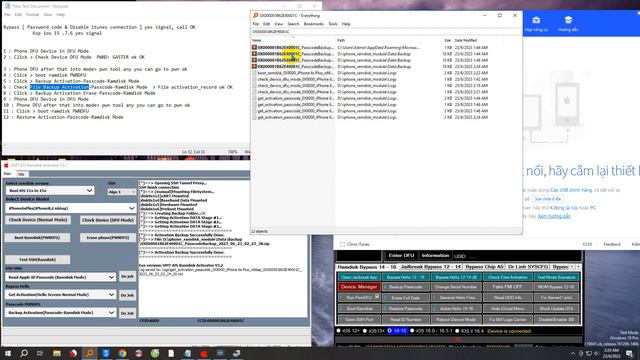Image resolution: width=640 pixels, height=360 pixels.
Task: Switch to Dr Linh SYSCFG tab
Action: pos(528,267)
